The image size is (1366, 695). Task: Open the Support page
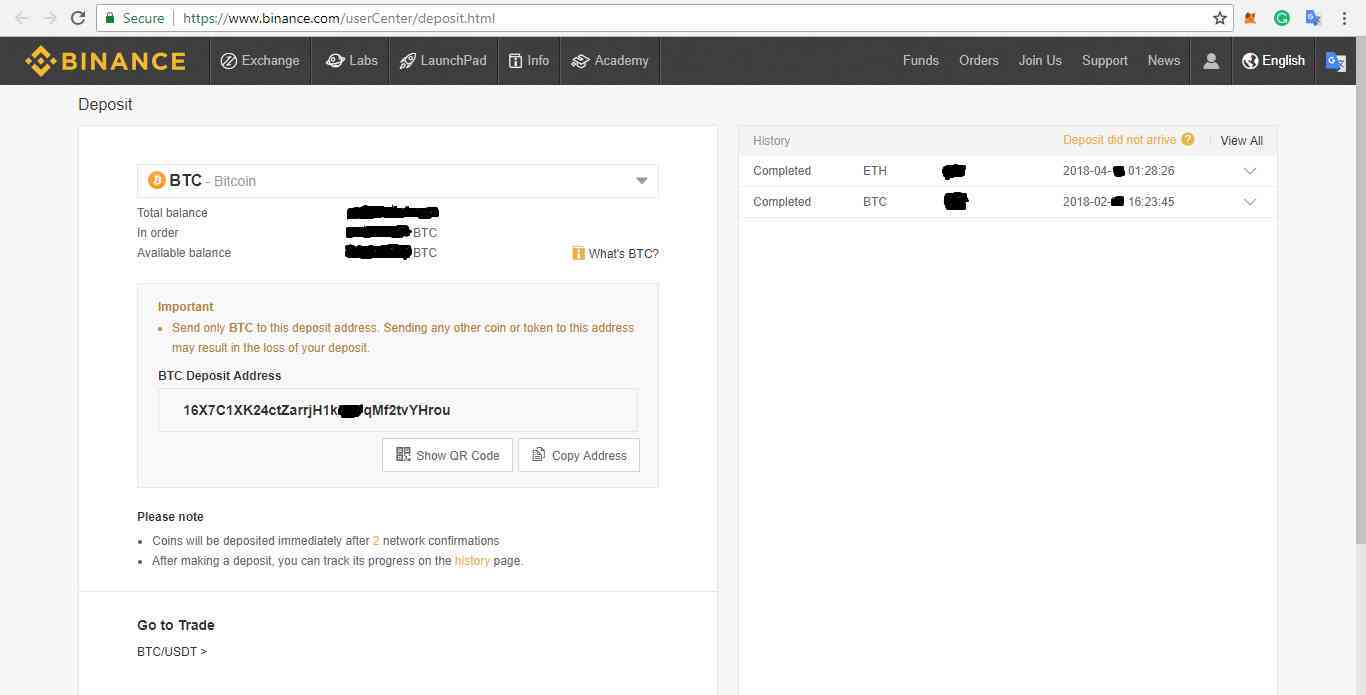(1105, 61)
